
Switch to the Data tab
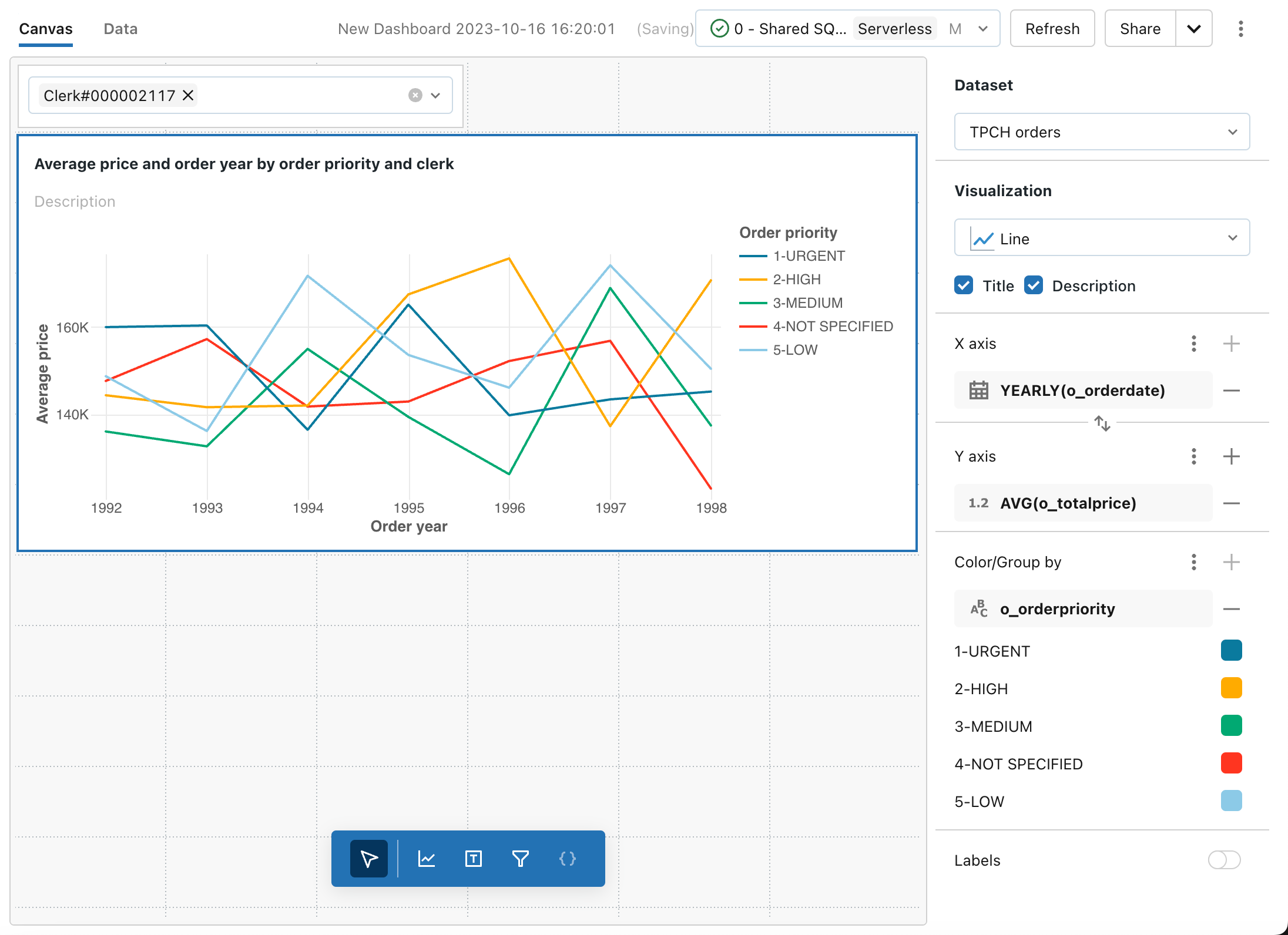point(120,29)
